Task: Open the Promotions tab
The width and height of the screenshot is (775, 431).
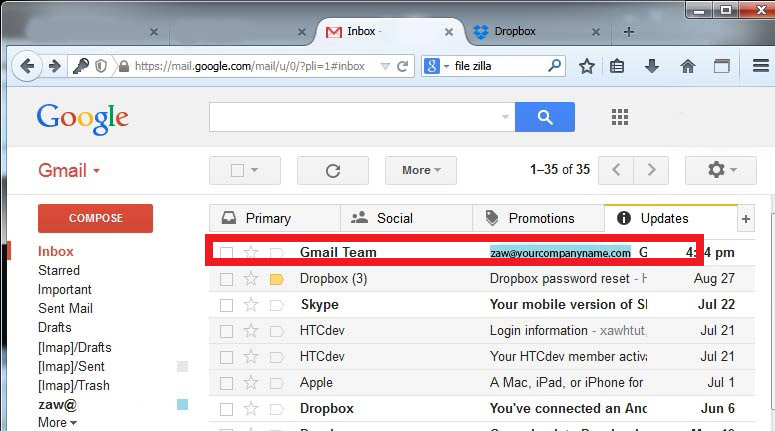Action: coord(538,218)
